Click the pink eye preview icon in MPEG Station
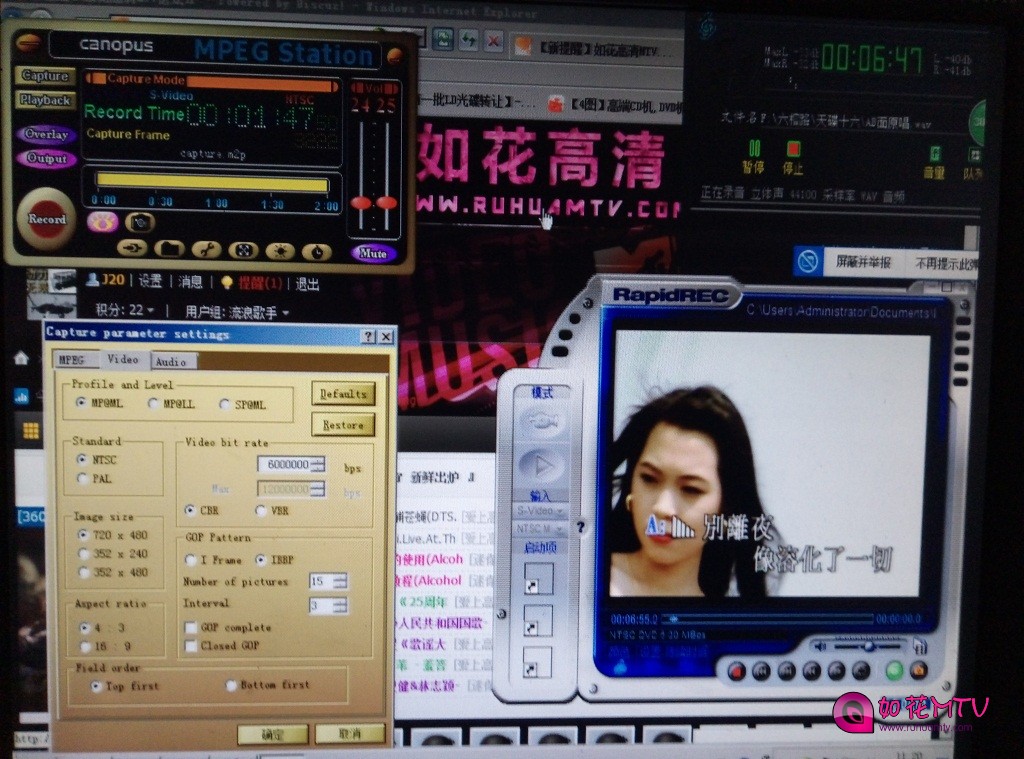1024x759 pixels. click(103, 222)
